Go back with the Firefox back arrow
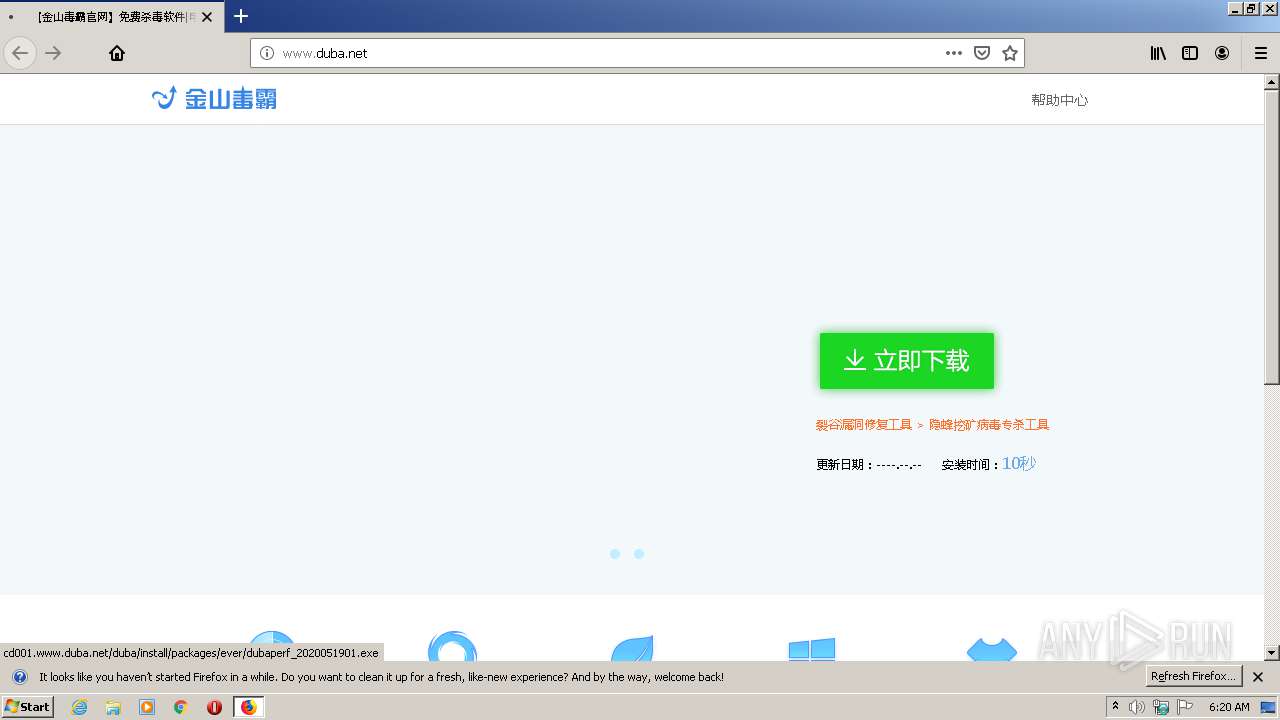 tap(20, 53)
